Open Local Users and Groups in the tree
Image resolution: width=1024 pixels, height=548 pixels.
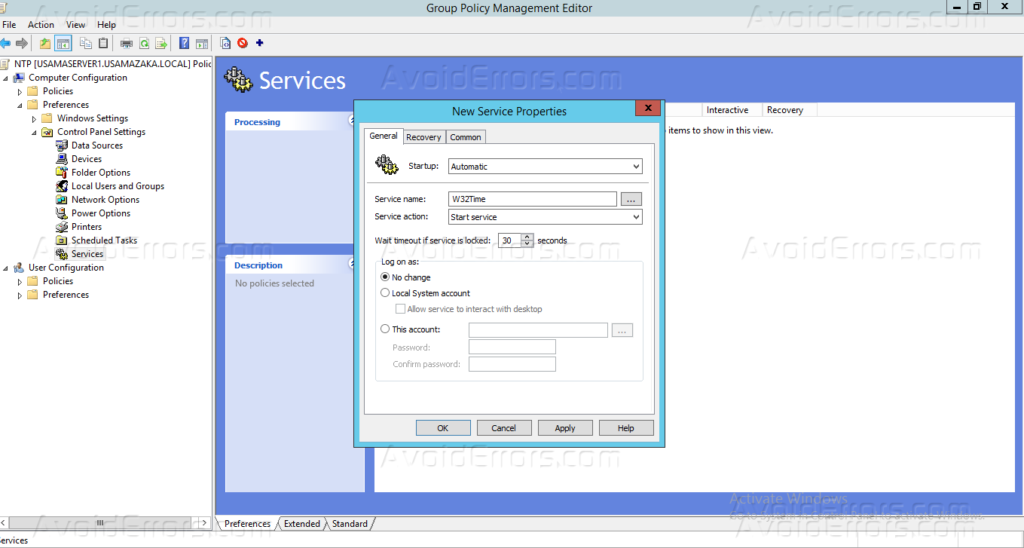tap(117, 186)
